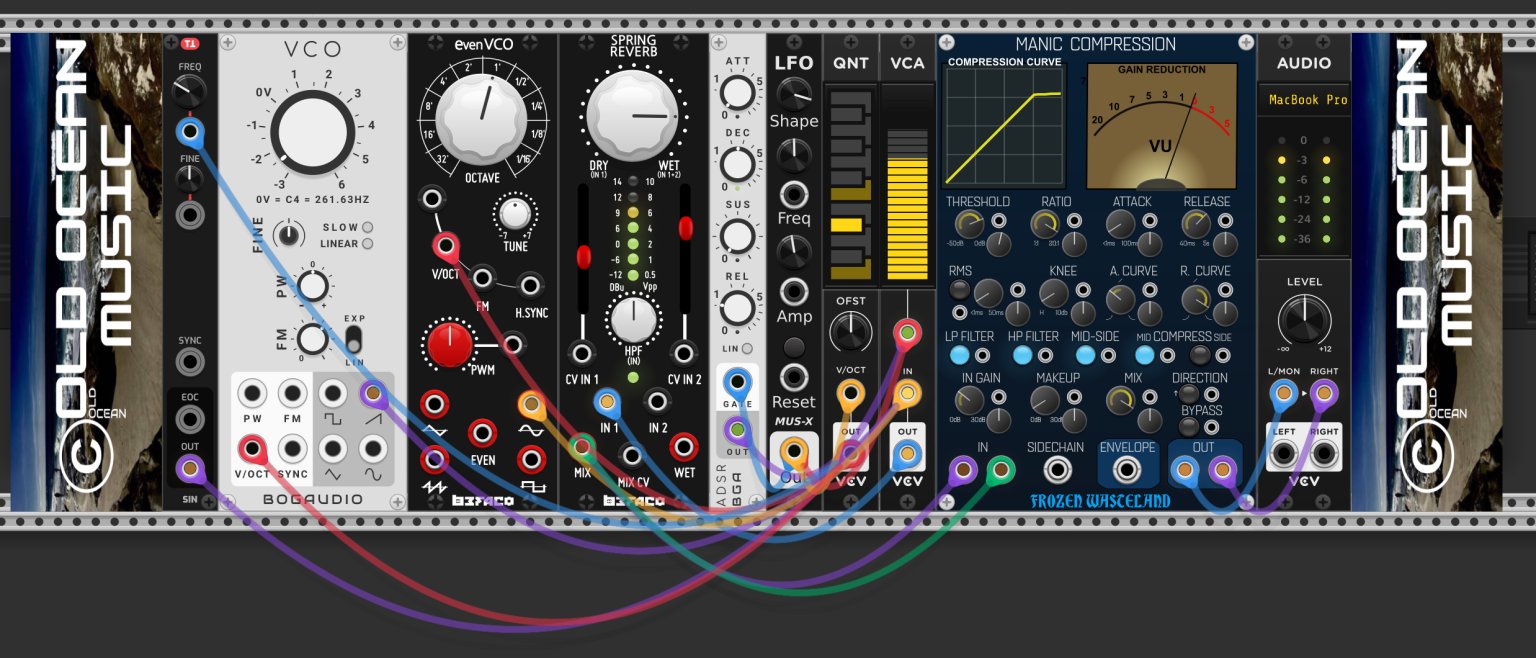The width and height of the screenshot is (1536, 658).
Task: Click the red PWM knob
Action: (450, 345)
